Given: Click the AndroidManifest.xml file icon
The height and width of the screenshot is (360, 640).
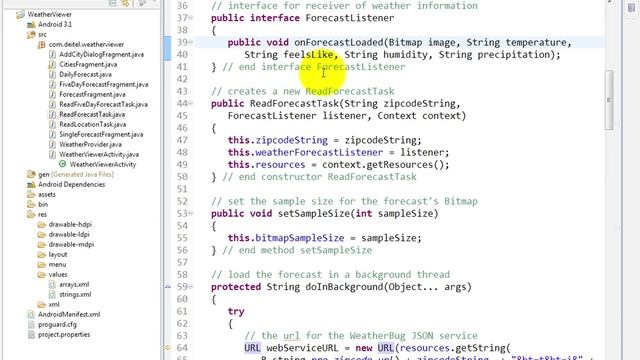Looking at the screenshot, I should pos(31,314).
